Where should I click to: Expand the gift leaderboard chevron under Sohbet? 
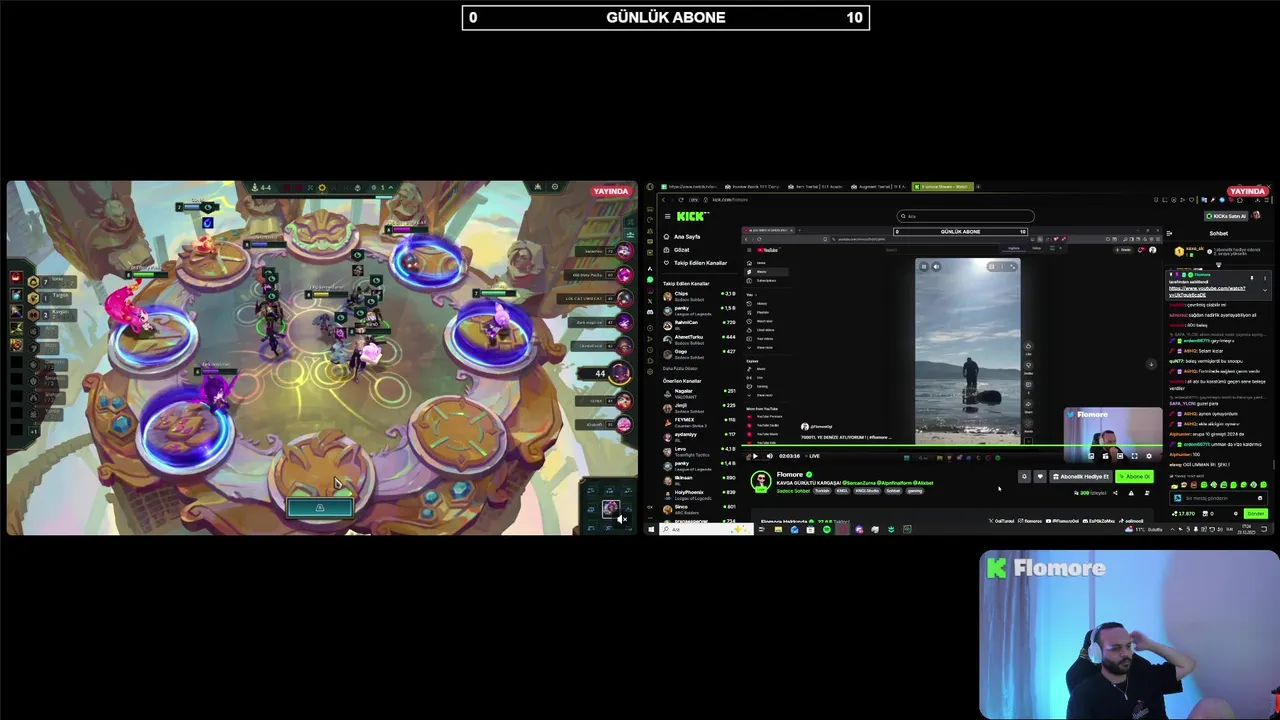tap(1218, 265)
